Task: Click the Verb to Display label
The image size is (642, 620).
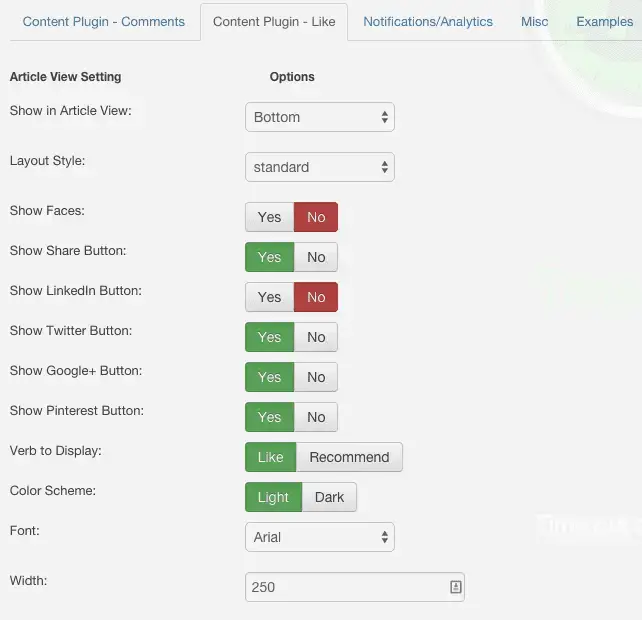Action: click(56, 450)
